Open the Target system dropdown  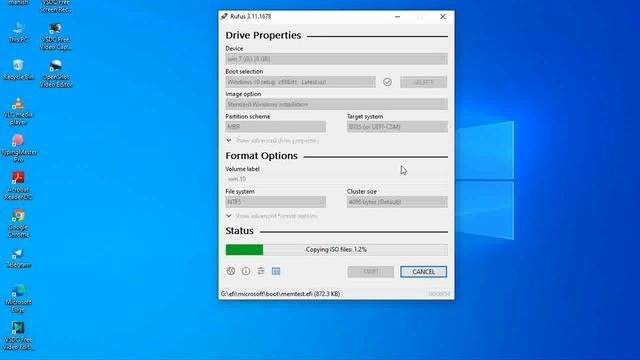tap(397, 127)
